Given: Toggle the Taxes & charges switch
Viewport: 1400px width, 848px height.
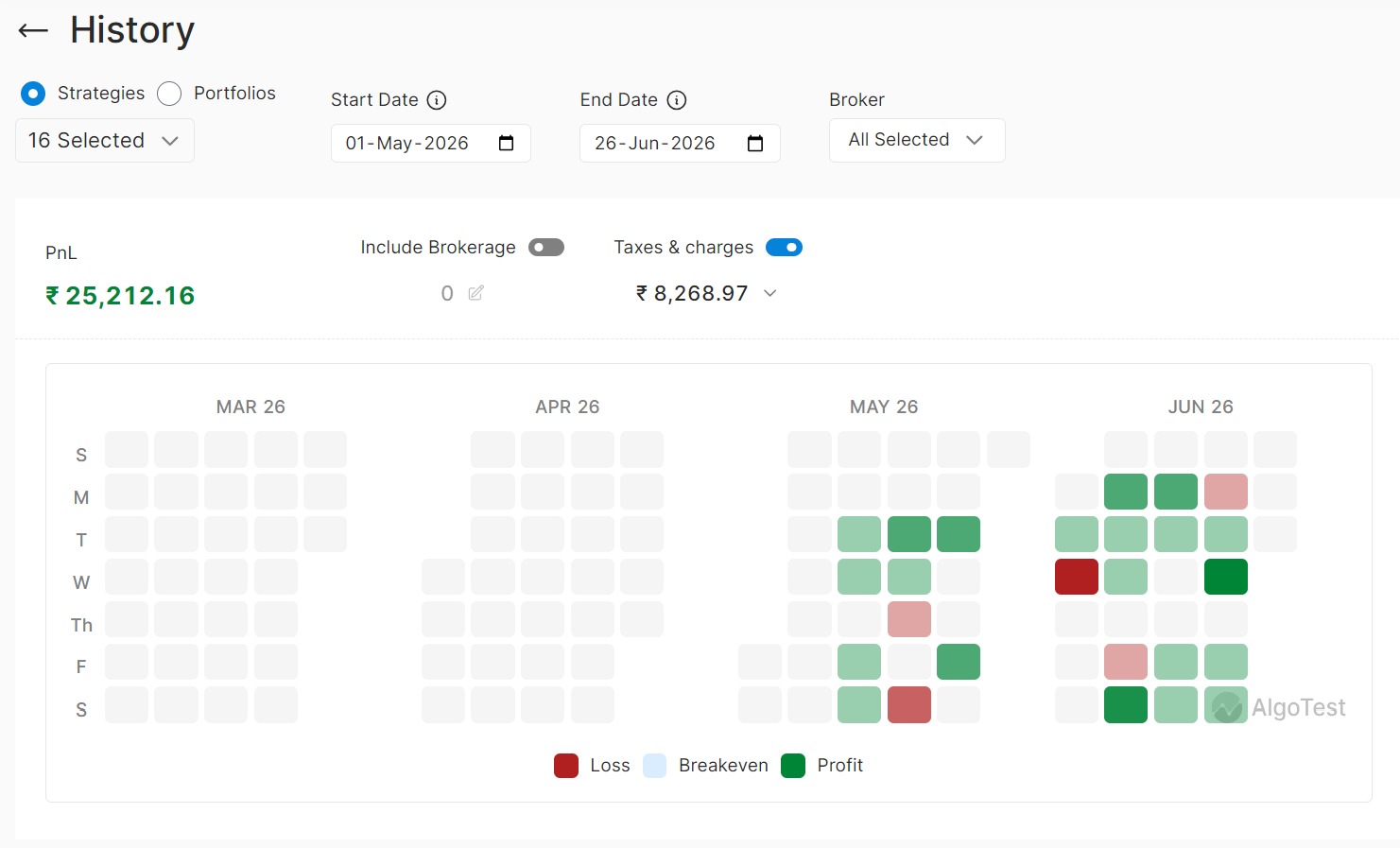Looking at the screenshot, I should [785, 248].
